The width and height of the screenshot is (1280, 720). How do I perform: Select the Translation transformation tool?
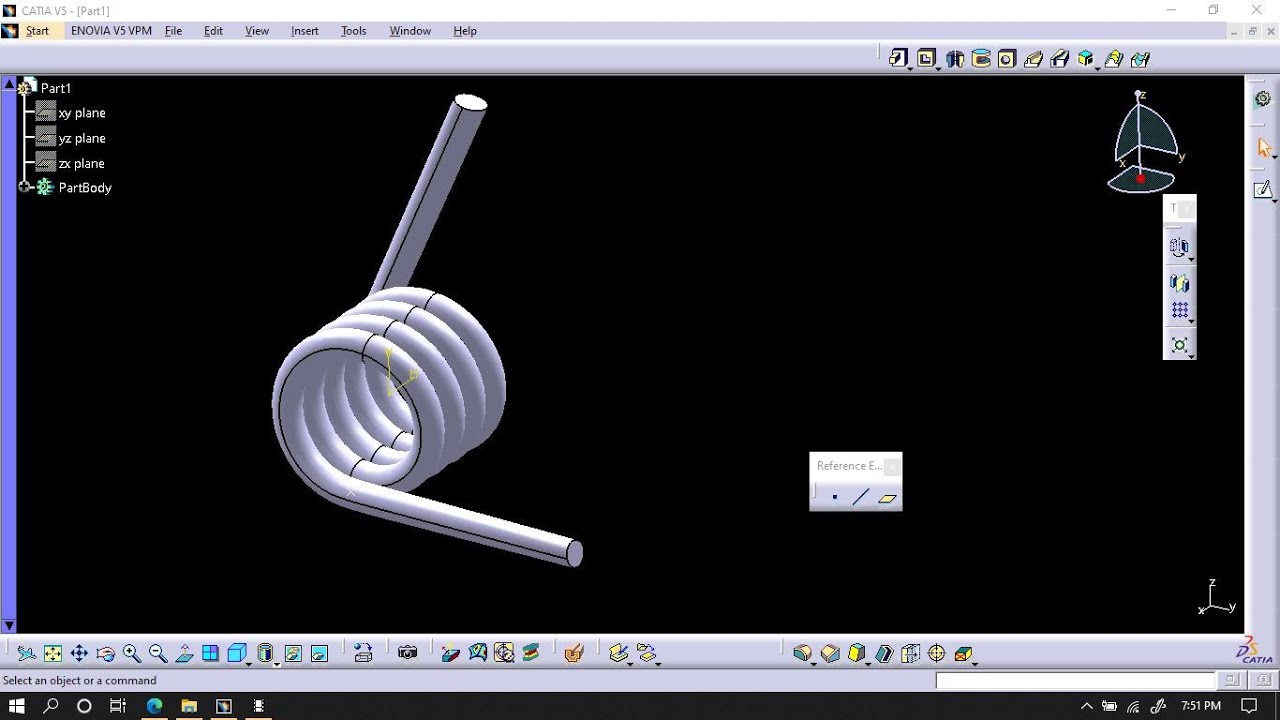click(1179, 247)
